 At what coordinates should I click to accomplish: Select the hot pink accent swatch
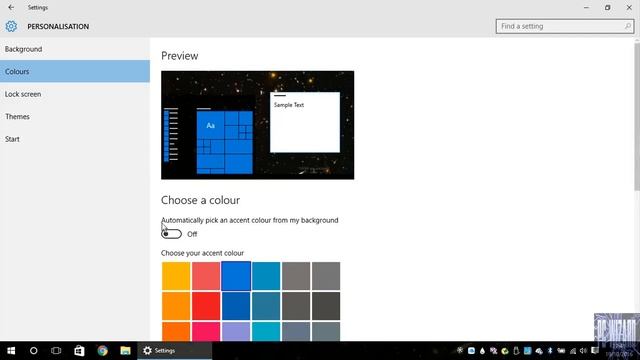point(206,331)
